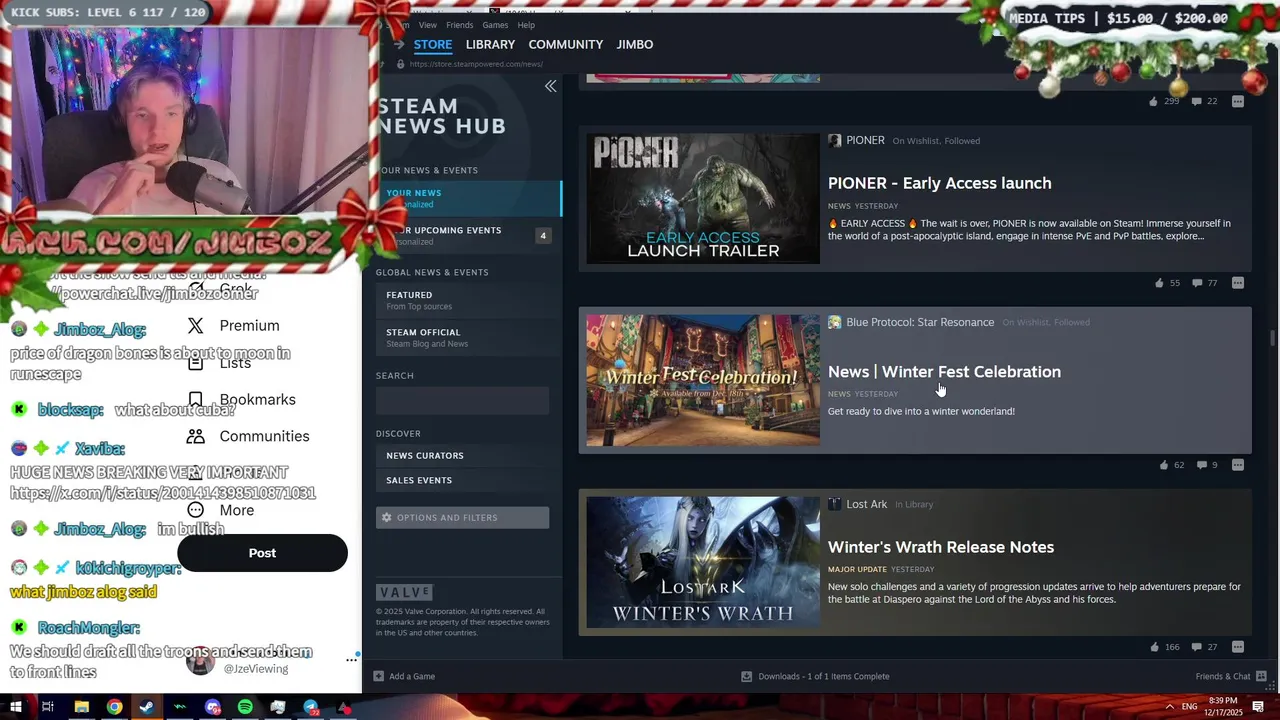
Task: Open ellipsis menu beside 22 comments
Action: (1238, 101)
